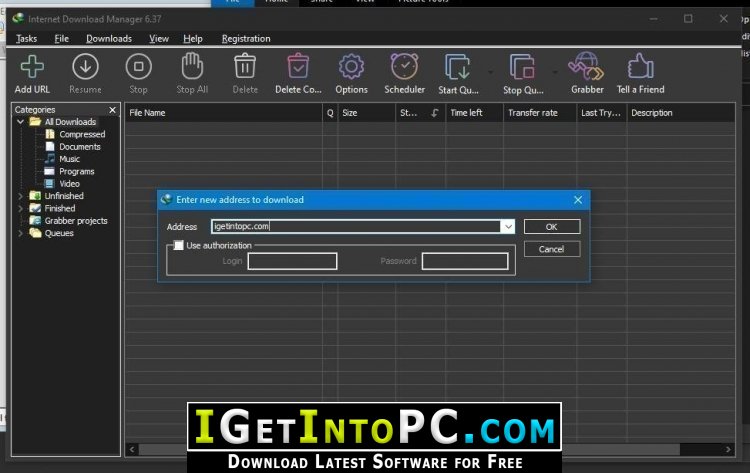The image size is (750, 473).
Task: Open the Start Queue dropdown arrow
Action: (x=491, y=72)
